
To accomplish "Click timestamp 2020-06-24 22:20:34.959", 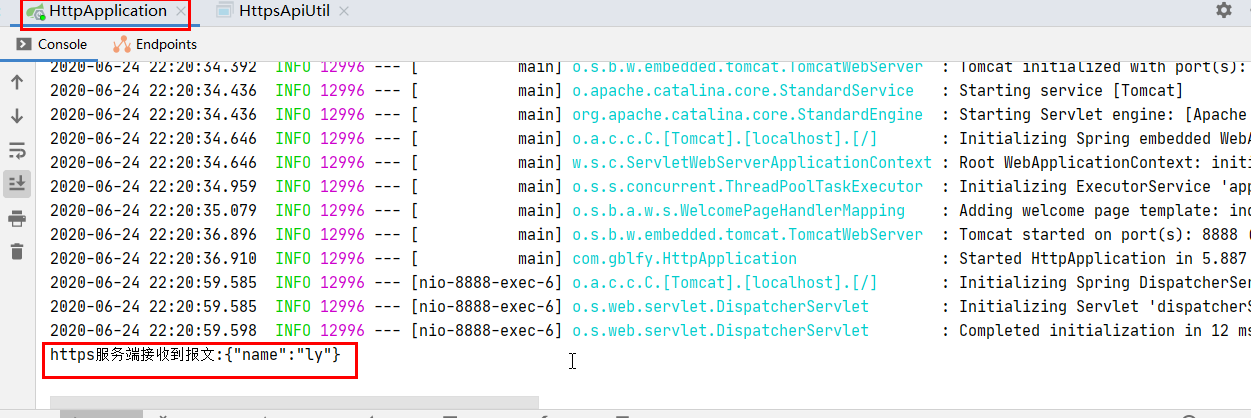I will (153, 187).
